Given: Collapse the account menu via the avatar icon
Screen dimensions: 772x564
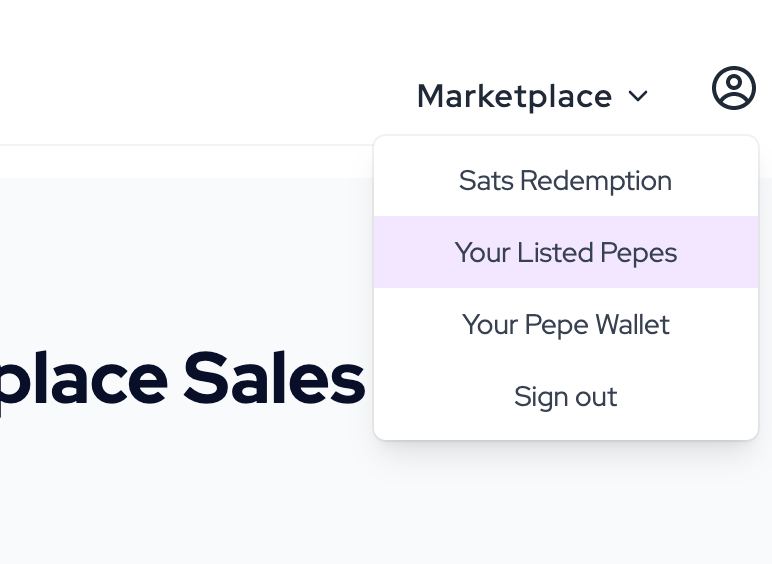Looking at the screenshot, I should tap(734, 88).
